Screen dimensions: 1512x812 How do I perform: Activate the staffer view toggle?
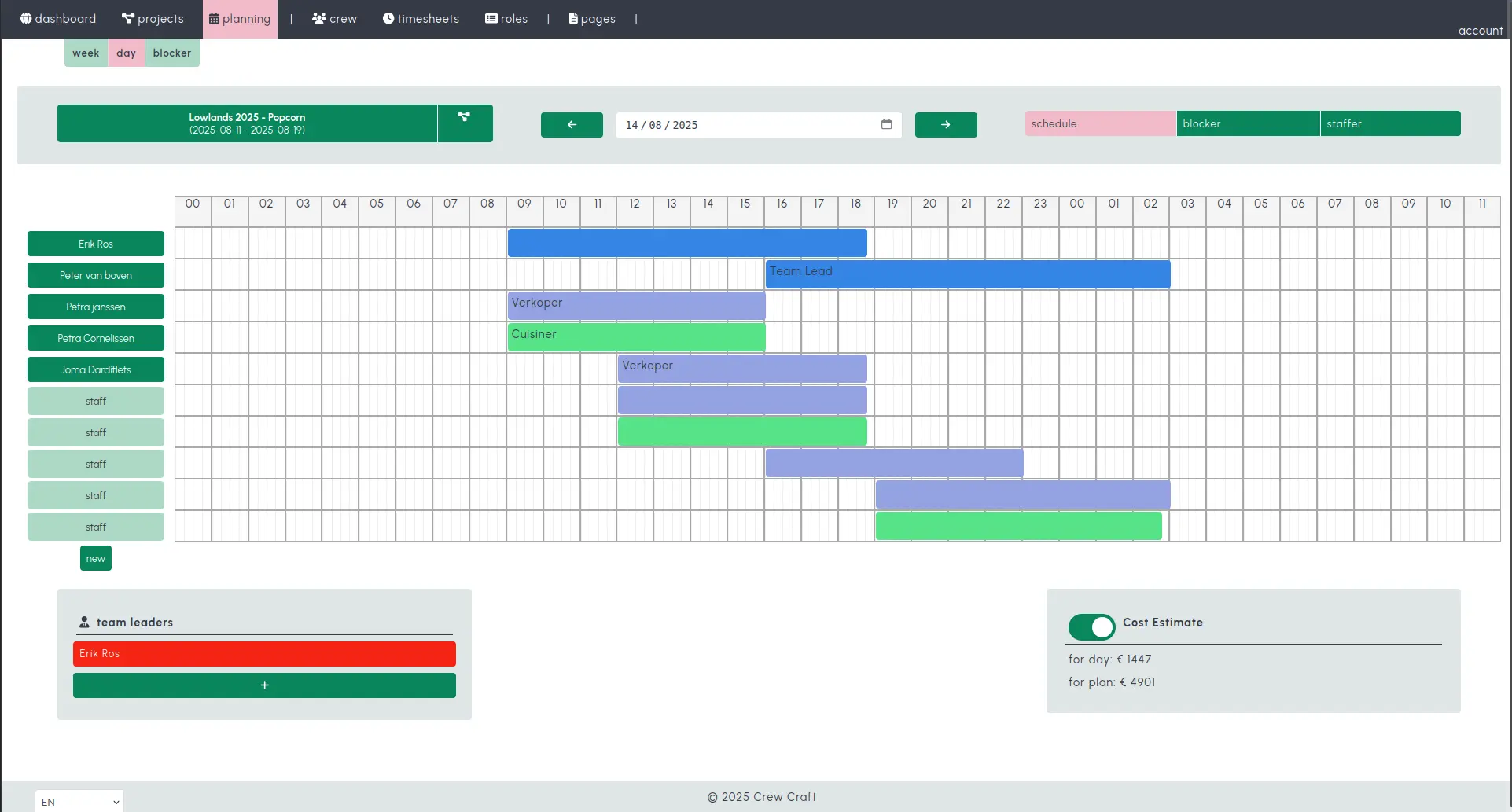pos(1389,123)
